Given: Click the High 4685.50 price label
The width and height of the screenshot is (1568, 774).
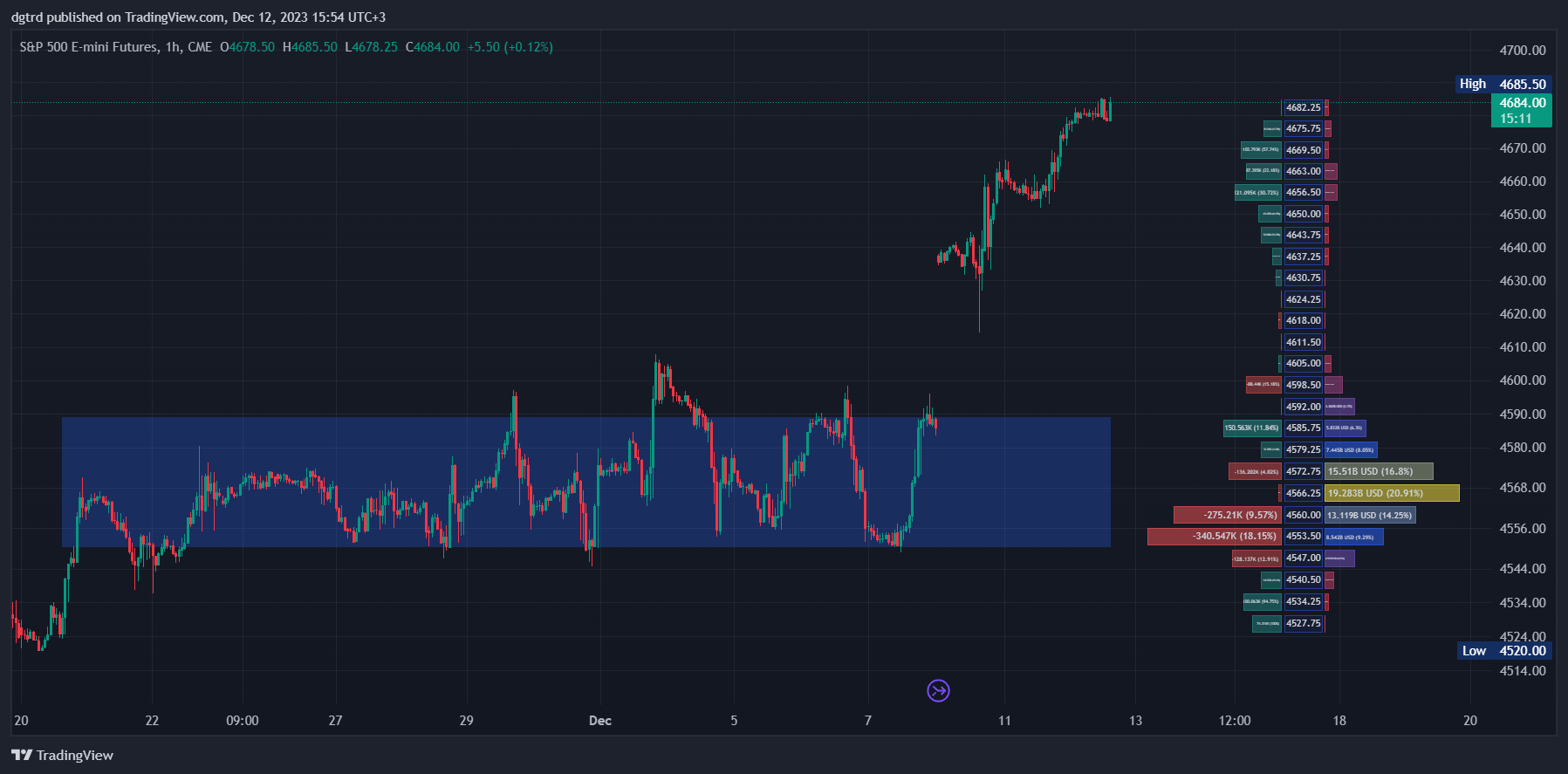Looking at the screenshot, I should tap(1504, 84).
